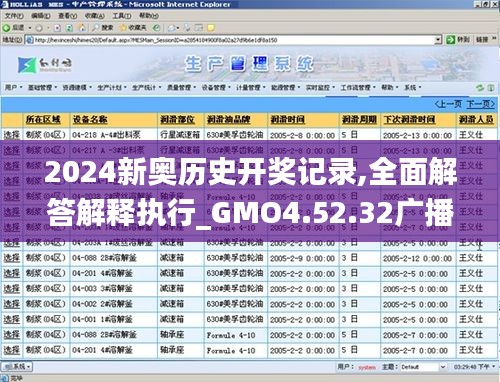Go to the next page via 下一页
The width and height of the screenshot is (500, 382).
point(480,104)
